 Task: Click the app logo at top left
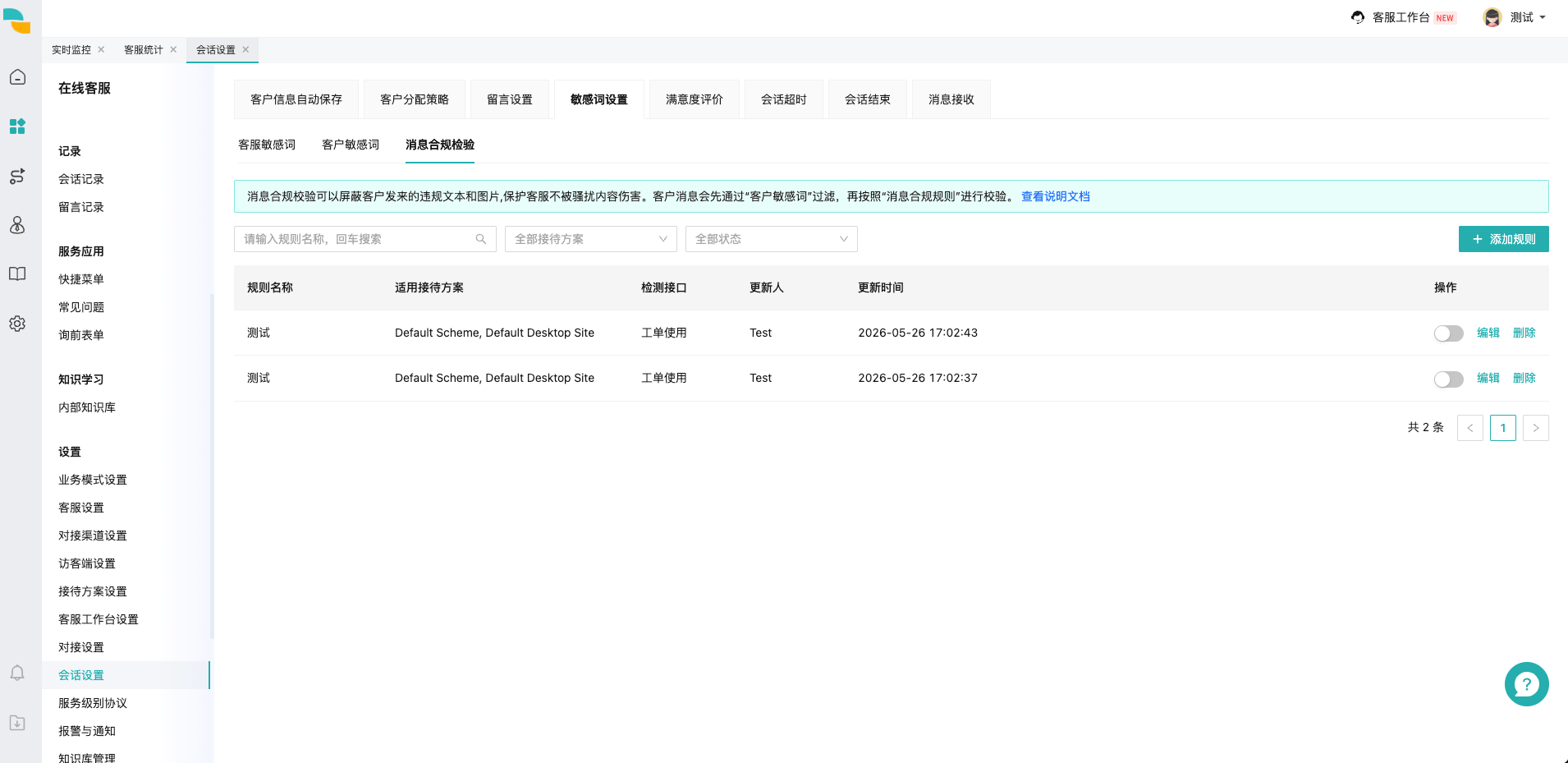point(16,21)
